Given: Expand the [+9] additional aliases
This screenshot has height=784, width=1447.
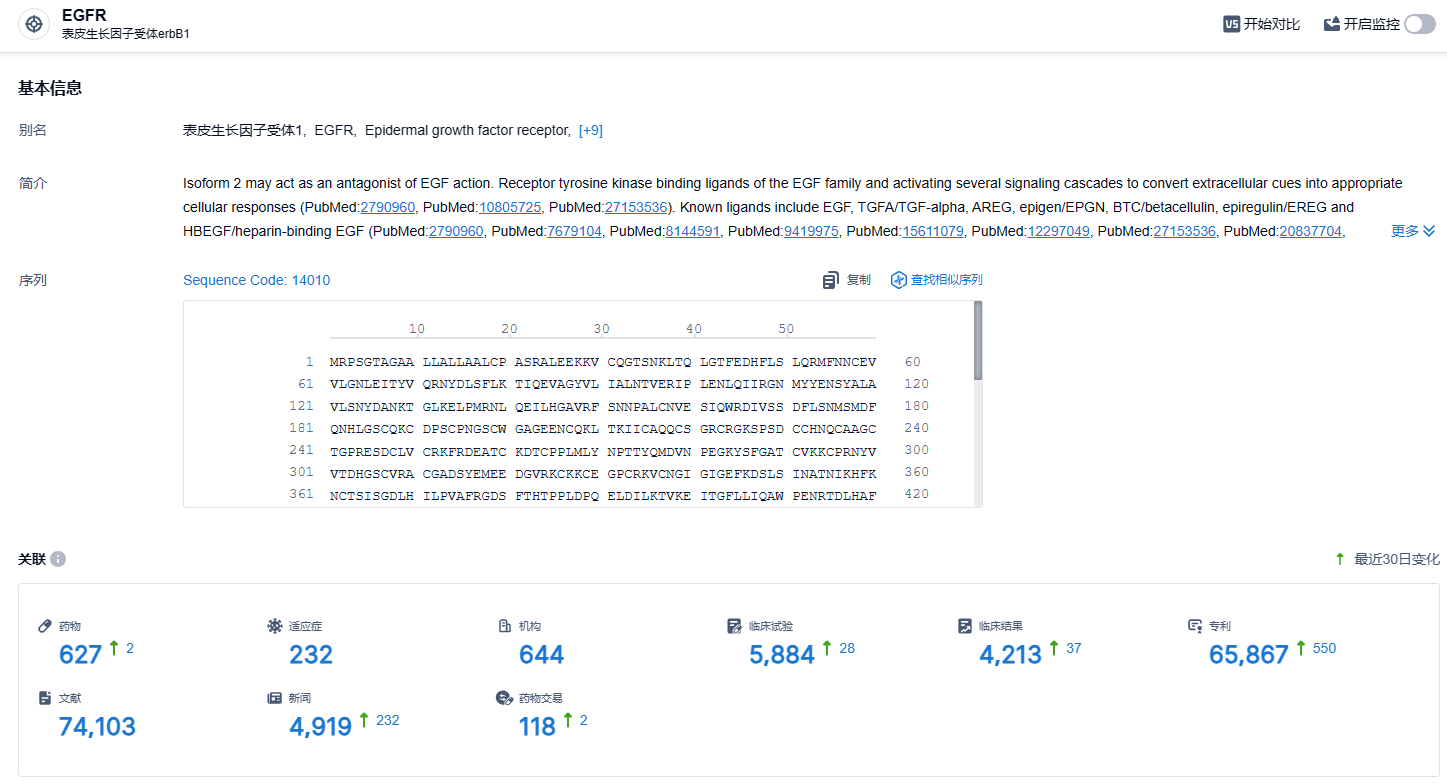Looking at the screenshot, I should [x=590, y=131].
